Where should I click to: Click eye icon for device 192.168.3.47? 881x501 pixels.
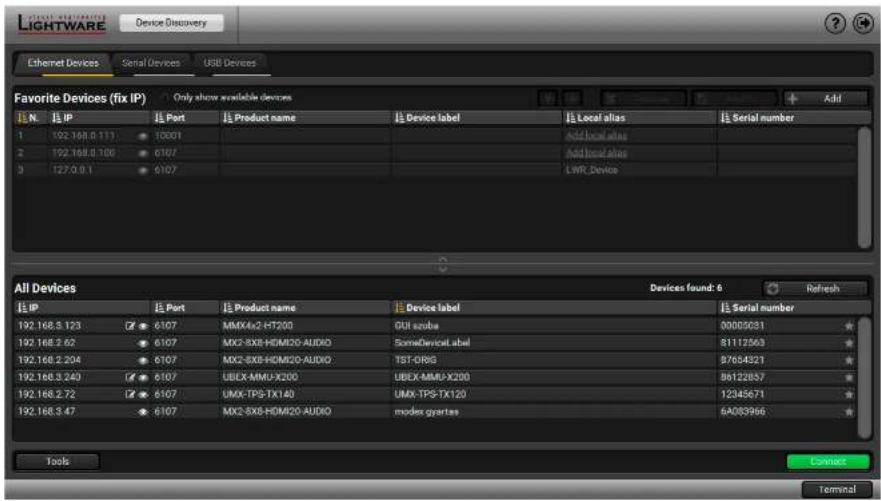[143, 412]
